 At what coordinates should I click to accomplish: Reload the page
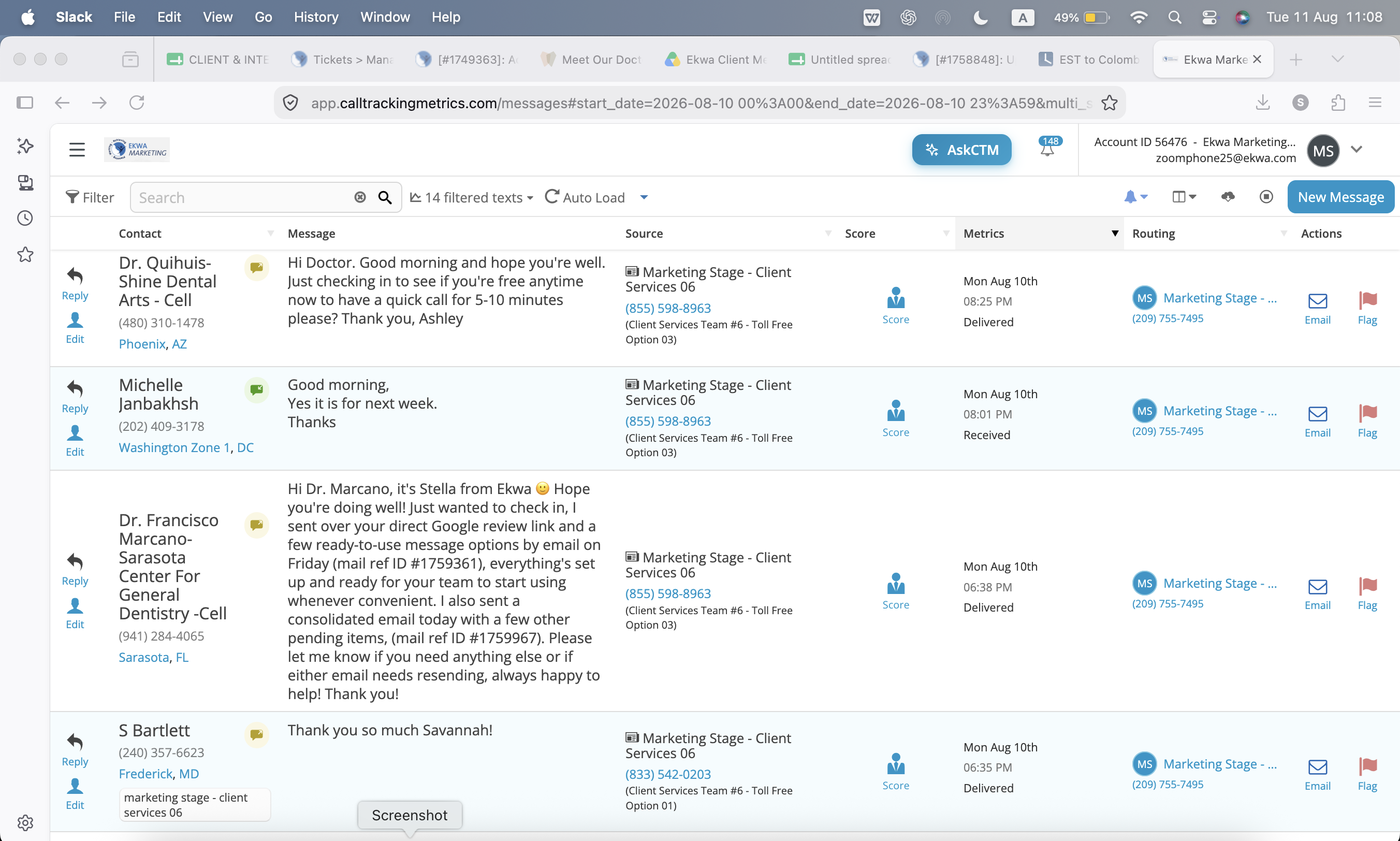[x=137, y=103]
